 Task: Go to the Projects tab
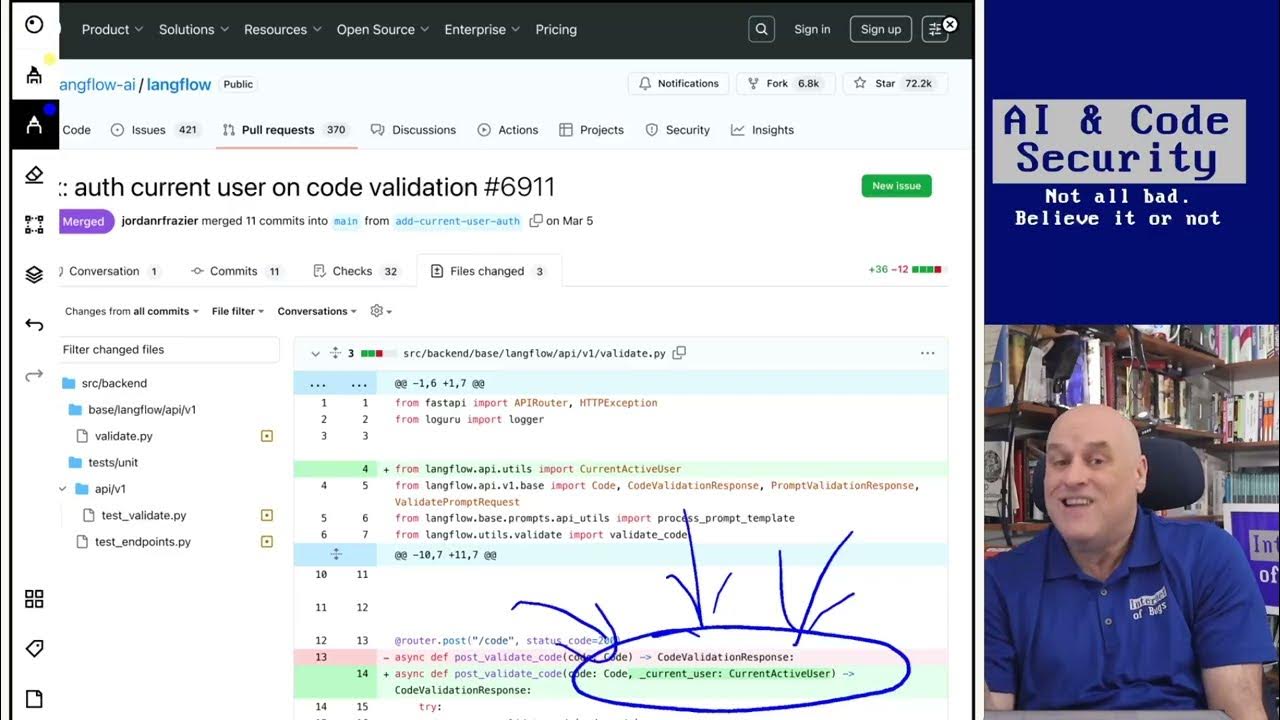[x=591, y=130]
